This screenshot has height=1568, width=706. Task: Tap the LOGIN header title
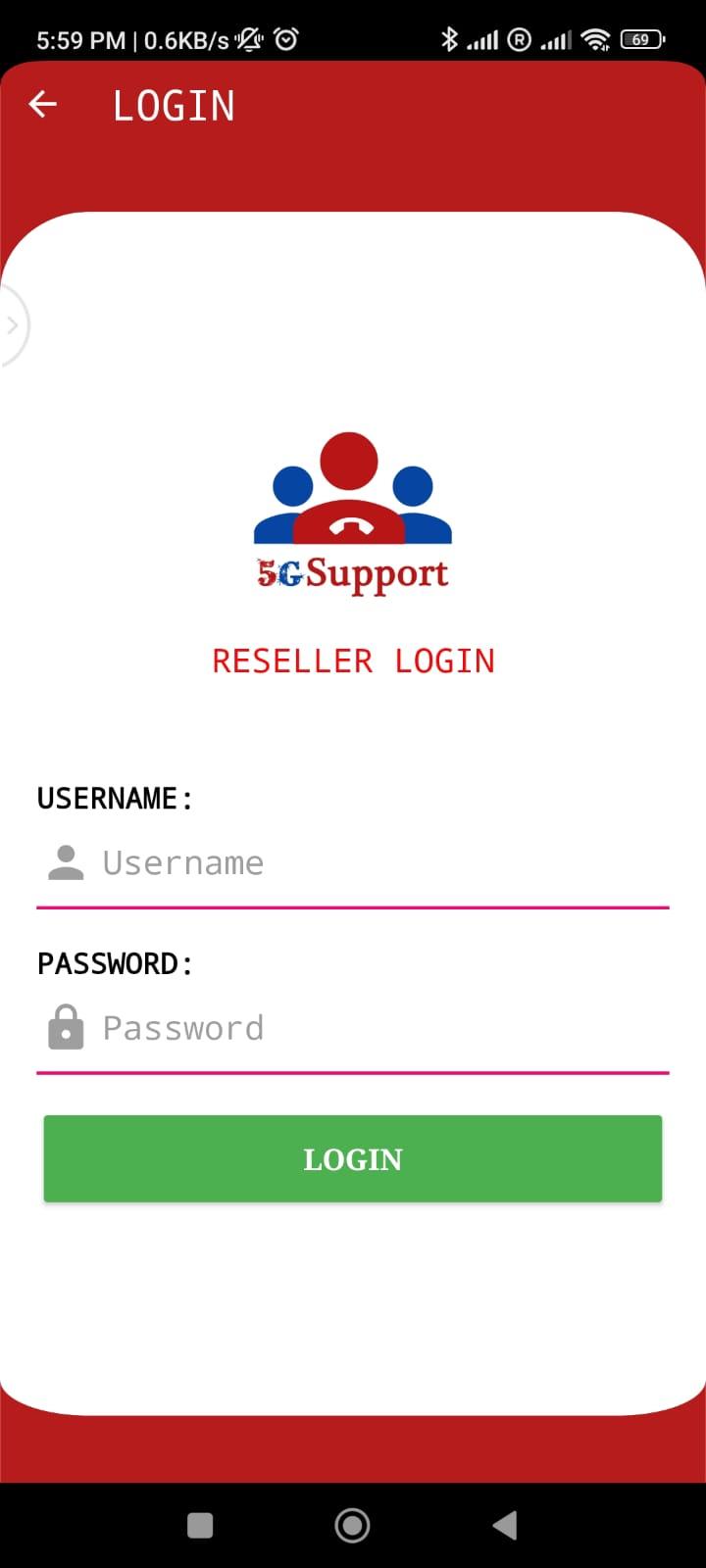click(174, 106)
